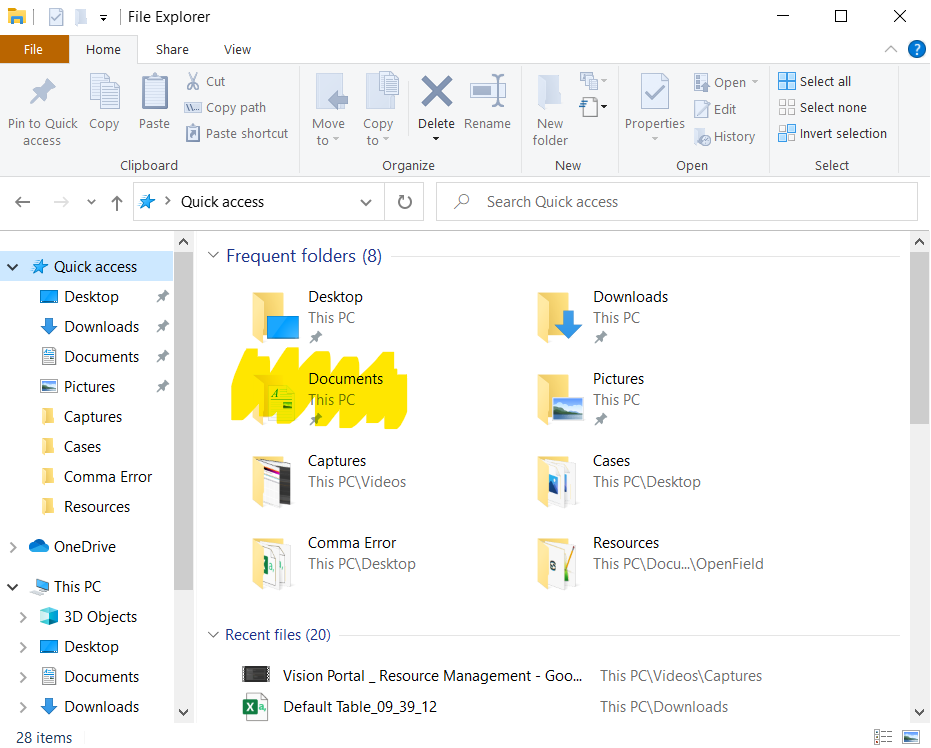Collapse the Recent files section
931x748 pixels.
pyautogui.click(x=213, y=635)
